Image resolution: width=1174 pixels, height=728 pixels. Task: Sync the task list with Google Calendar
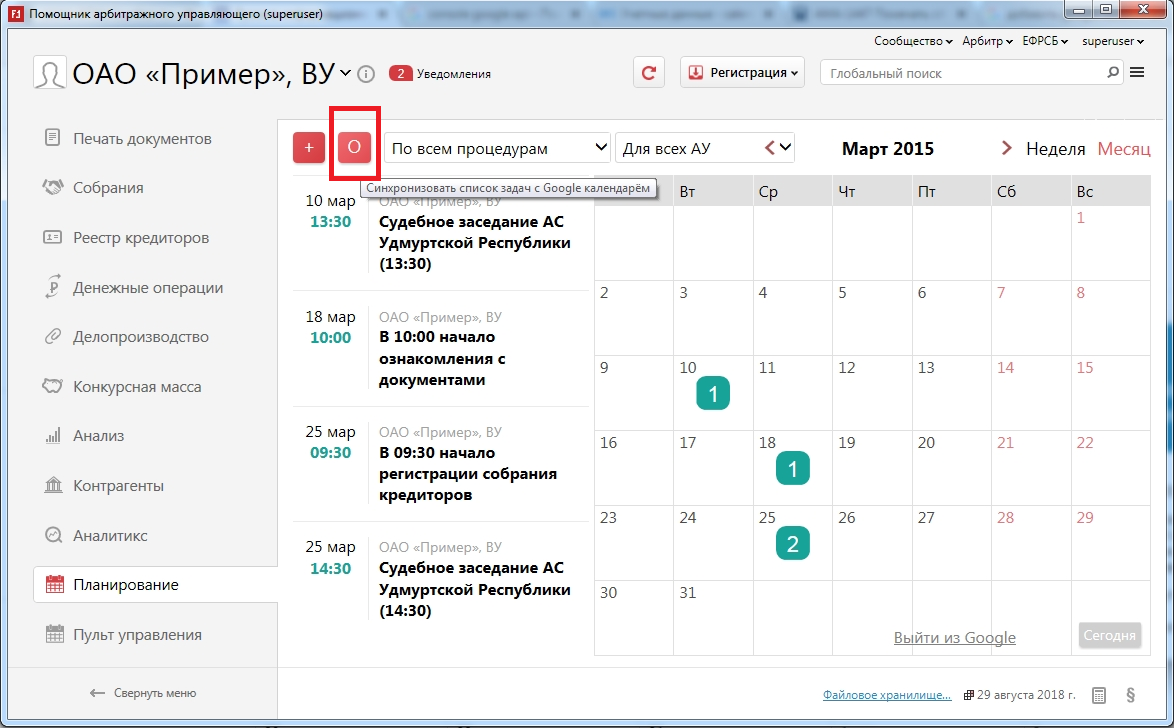pyautogui.click(x=354, y=147)
